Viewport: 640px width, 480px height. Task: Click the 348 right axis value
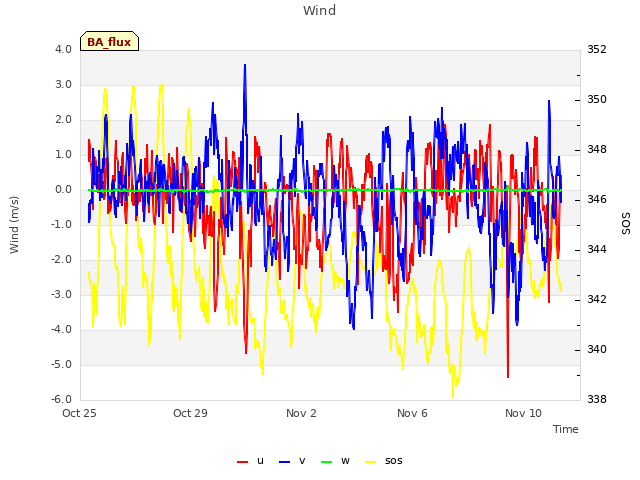pyautogui.click(x=597, y=150)
